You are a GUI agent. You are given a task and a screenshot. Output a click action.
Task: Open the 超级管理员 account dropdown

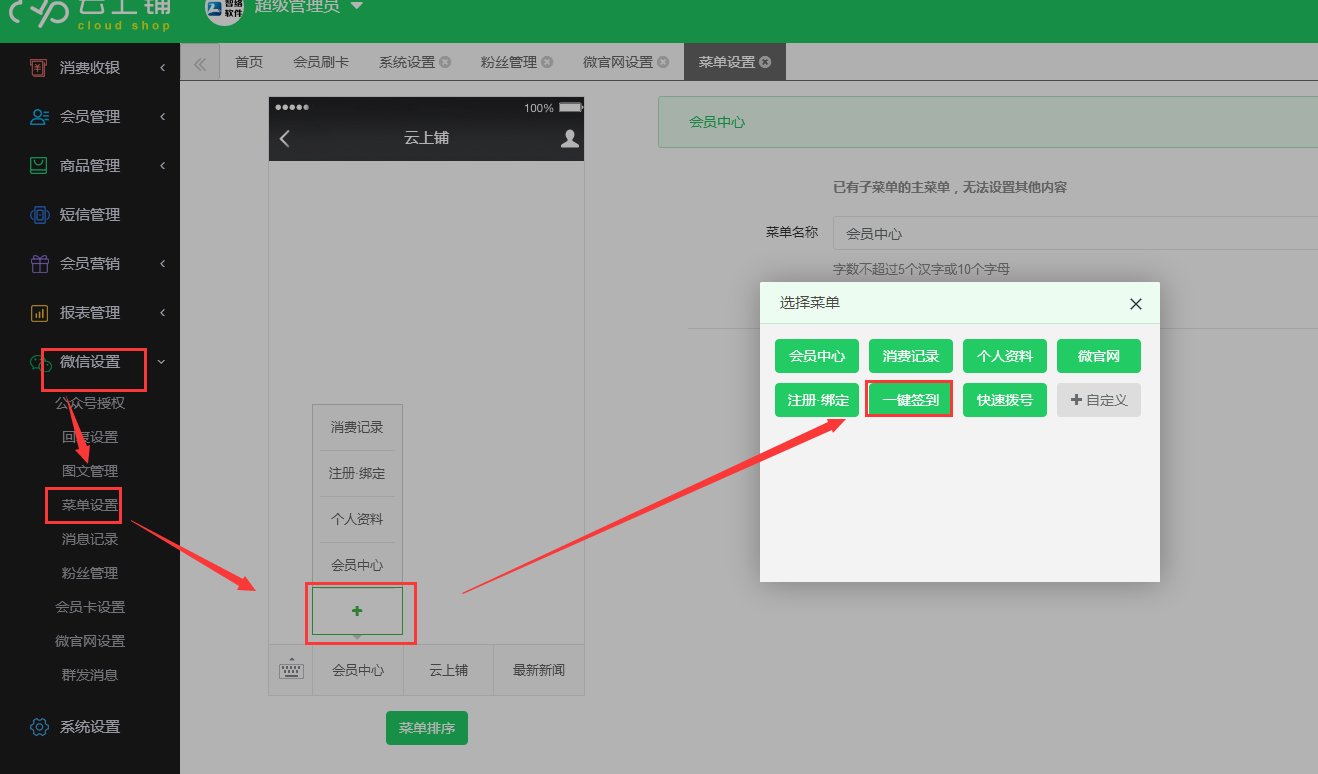pos(308,7)
